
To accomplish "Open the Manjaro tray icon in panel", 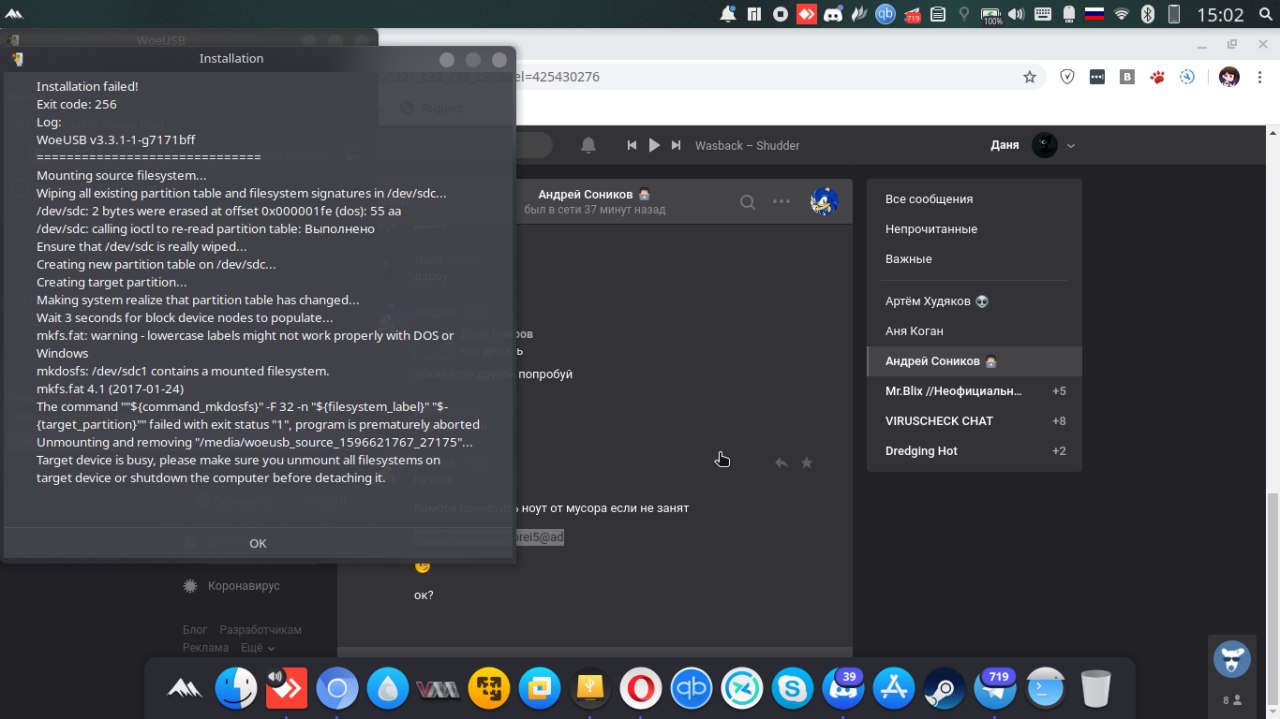I will tap(754, 14).
